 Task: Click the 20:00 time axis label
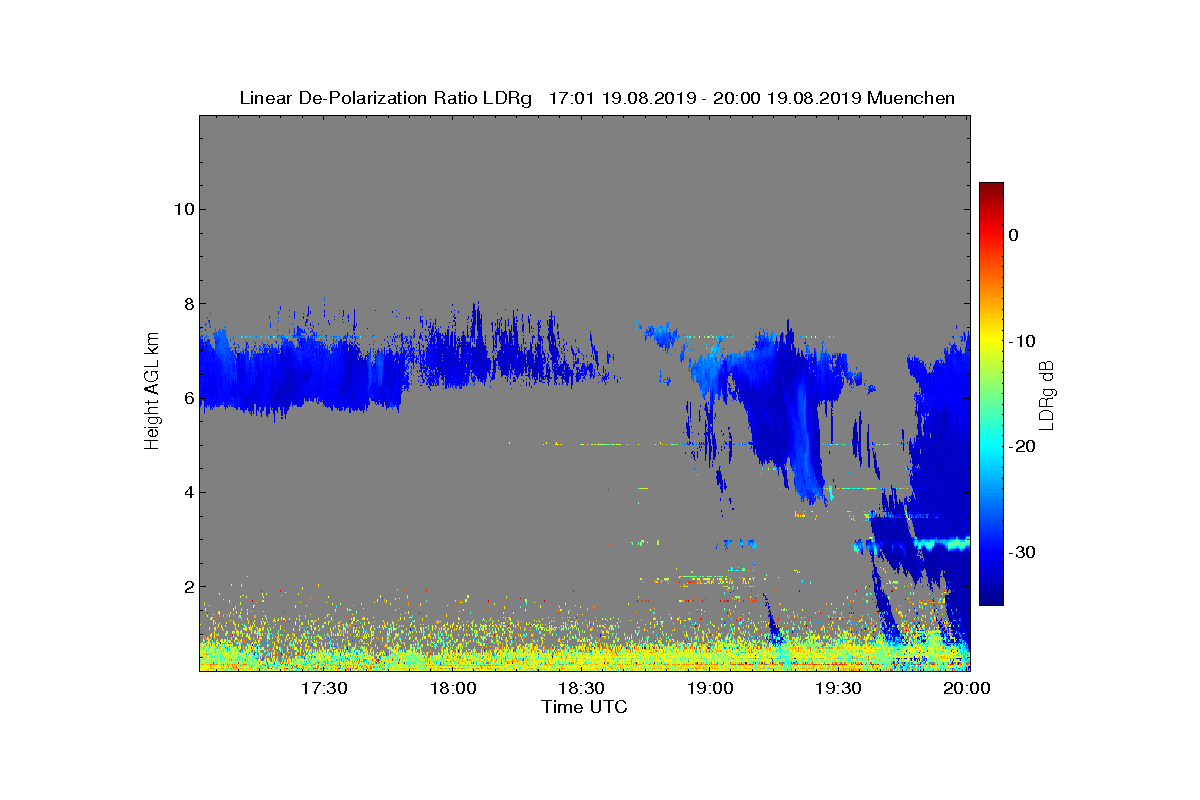(x=967, y=689)
